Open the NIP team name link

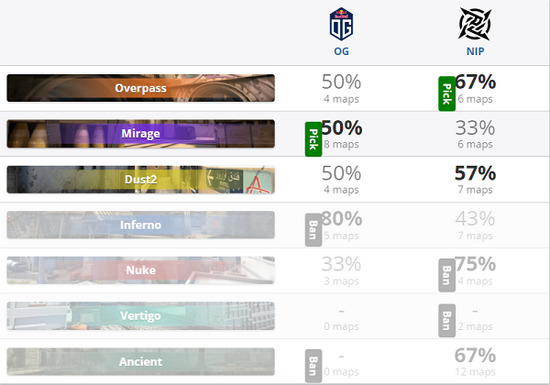point(475,51)
